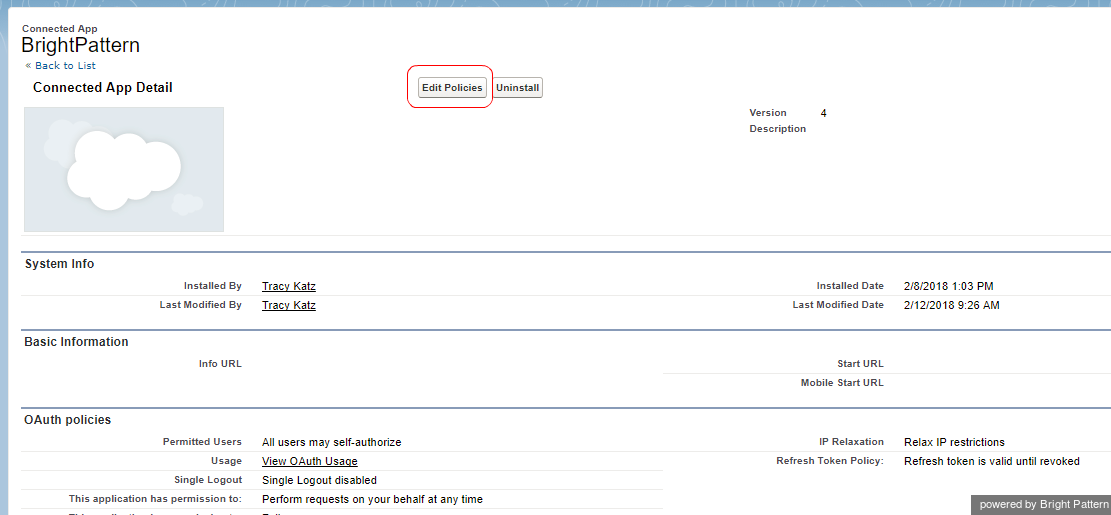Select text All users may self-authorize
Viewport: 1111px width, 515px height.
(x=332, y=442)
